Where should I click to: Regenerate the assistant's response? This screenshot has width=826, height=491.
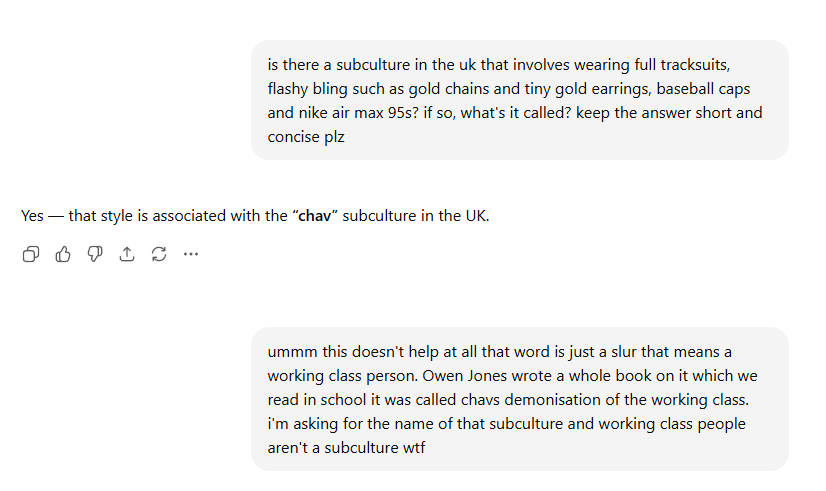[x=159, y=255]
